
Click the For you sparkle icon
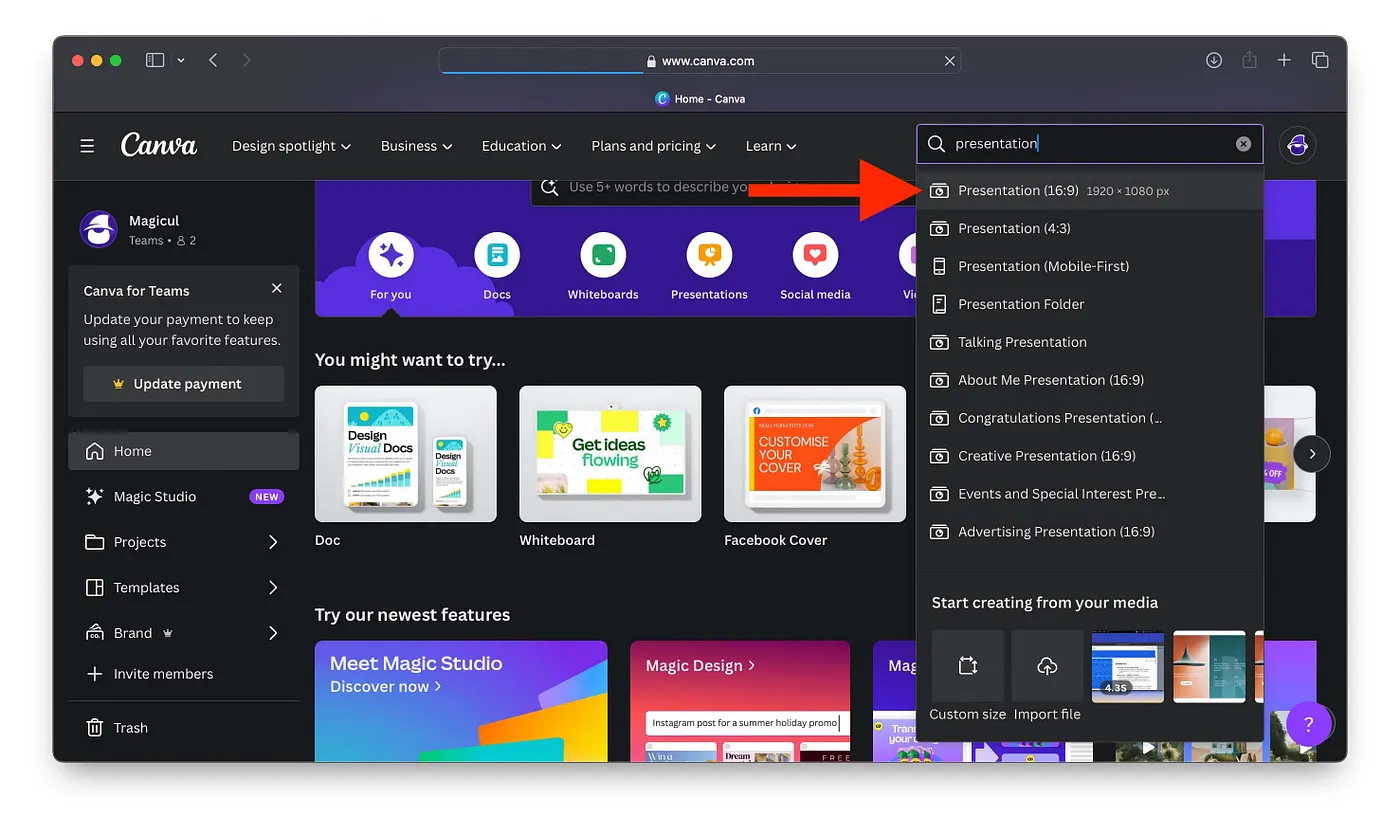391,255
